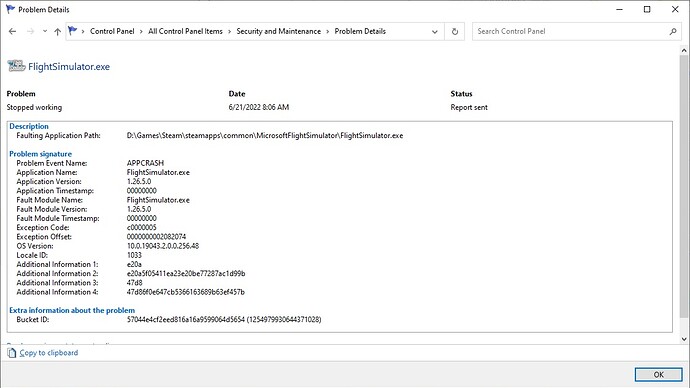Select the APPCRASH event name value

tap(145, 163)
